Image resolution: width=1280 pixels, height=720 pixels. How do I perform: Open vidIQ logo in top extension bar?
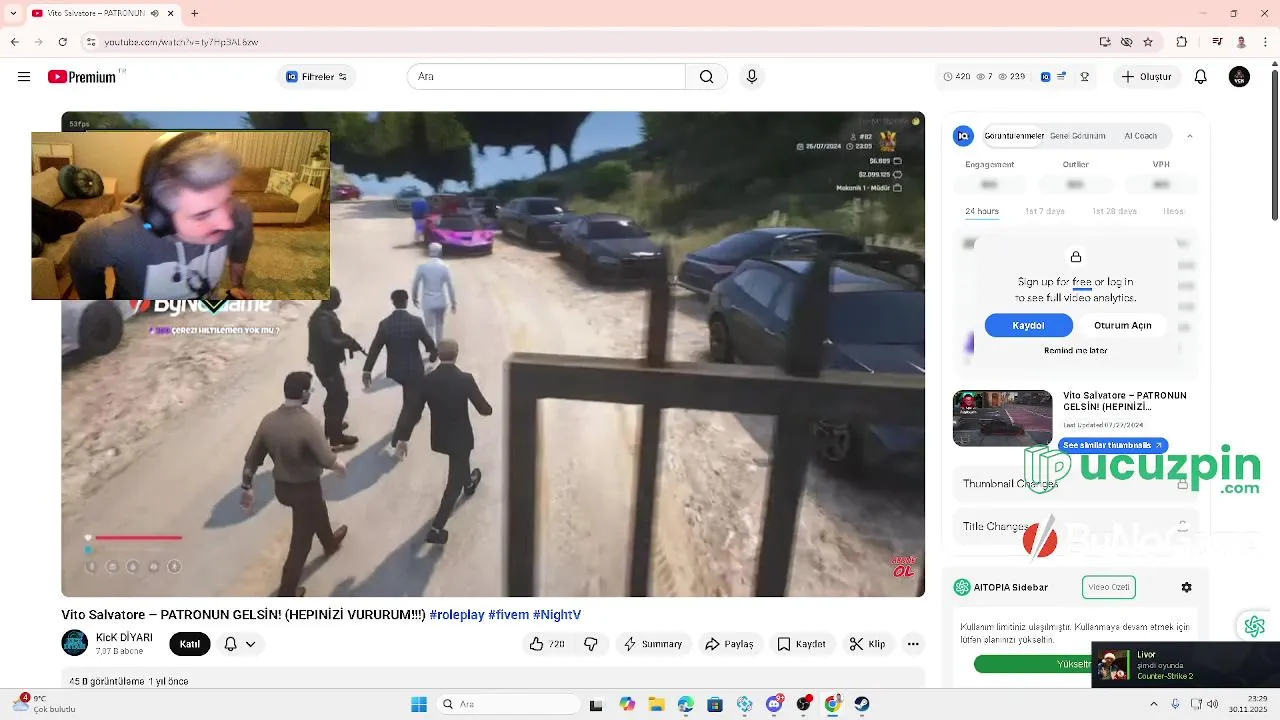(1046, 77)
